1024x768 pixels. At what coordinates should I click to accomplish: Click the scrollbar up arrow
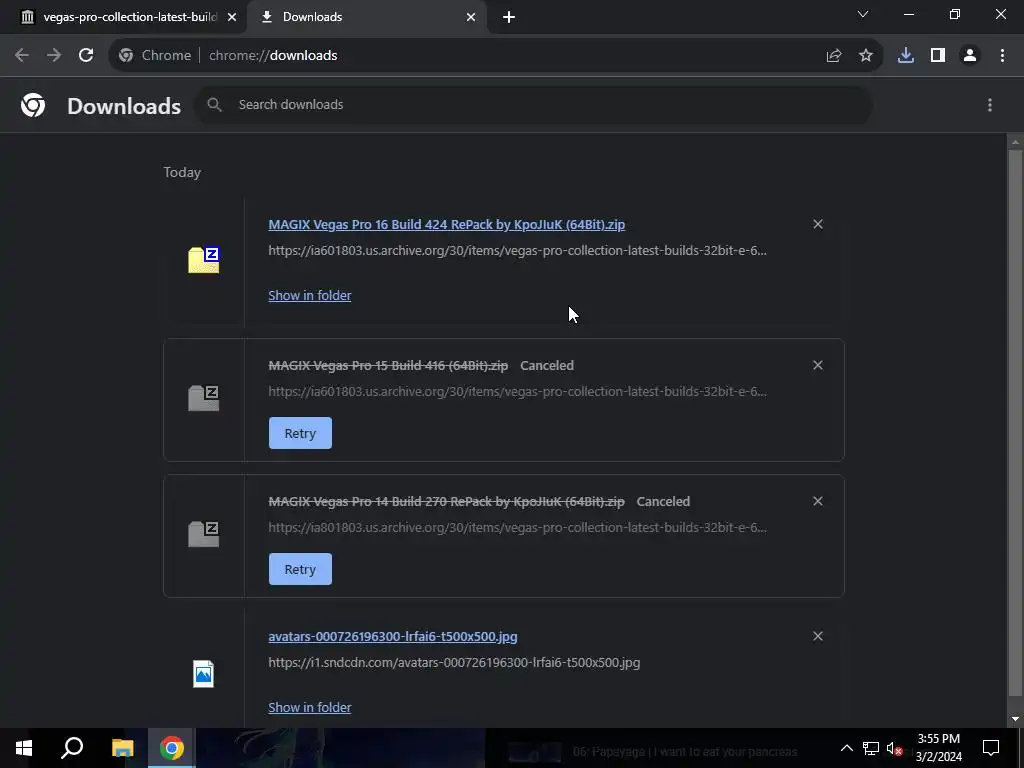[1015, 141]
